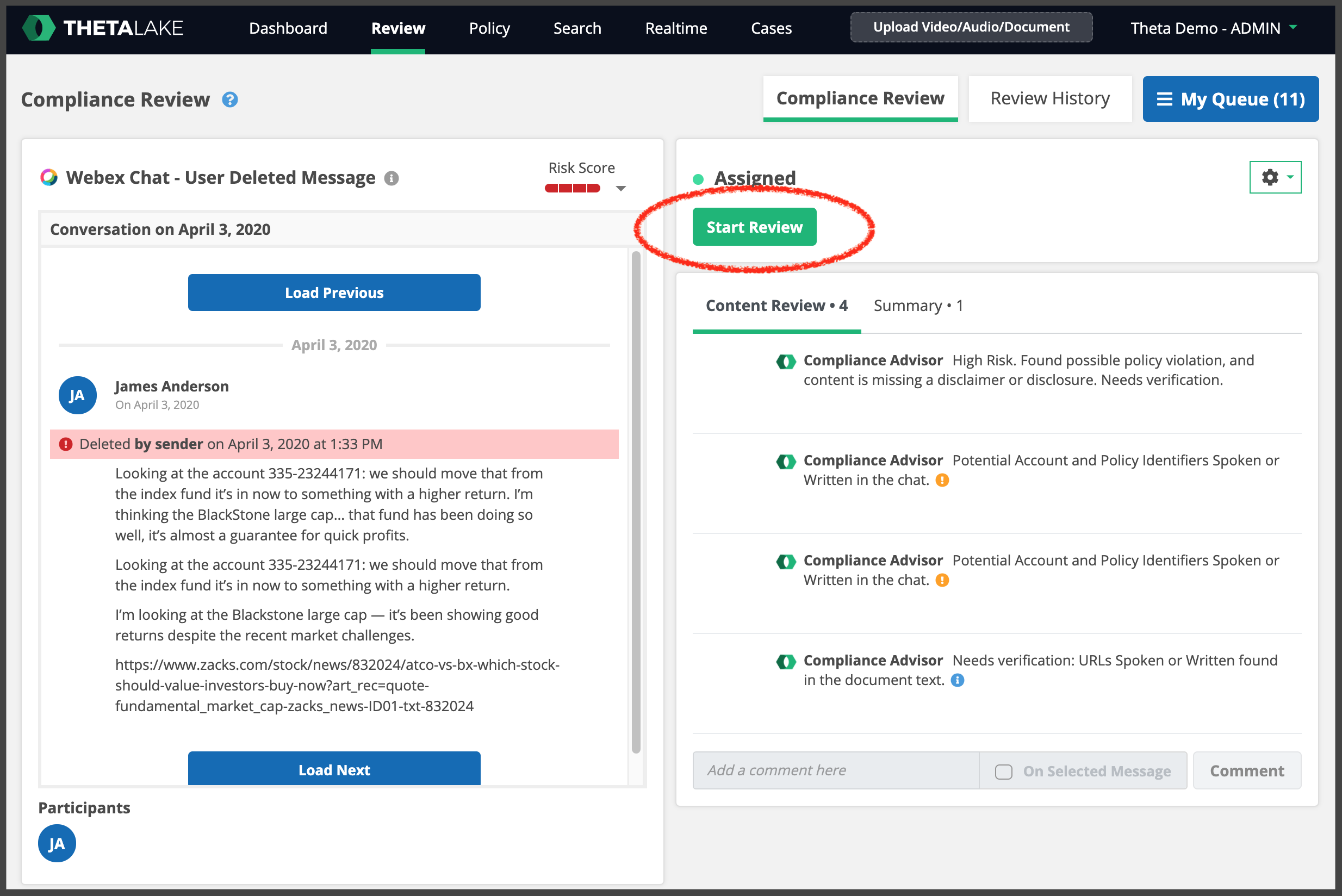
Task: Click the info icon beside User Deleted Message
Action: [392, 178]
